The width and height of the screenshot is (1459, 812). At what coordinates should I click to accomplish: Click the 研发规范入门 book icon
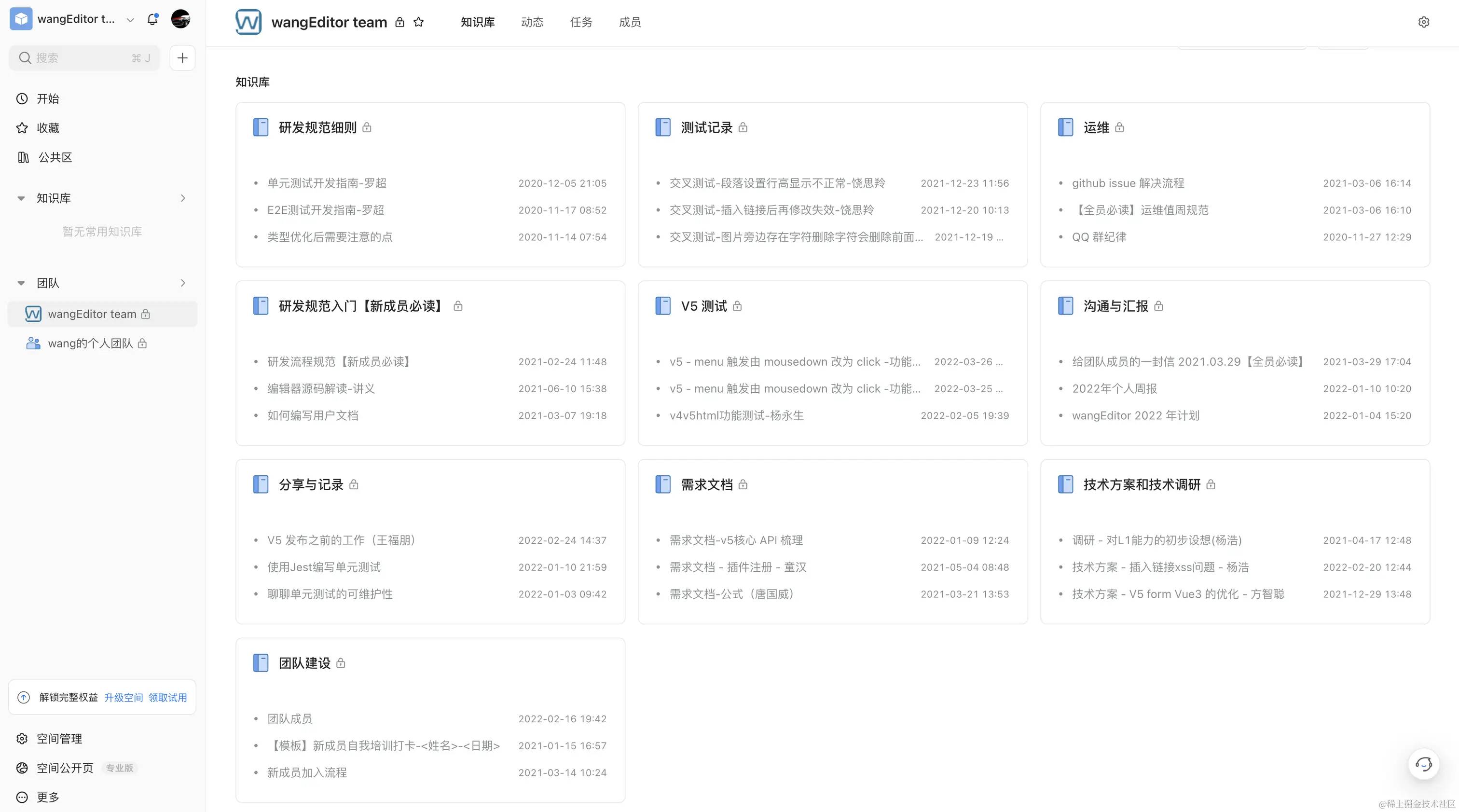(x=261, y=306)
